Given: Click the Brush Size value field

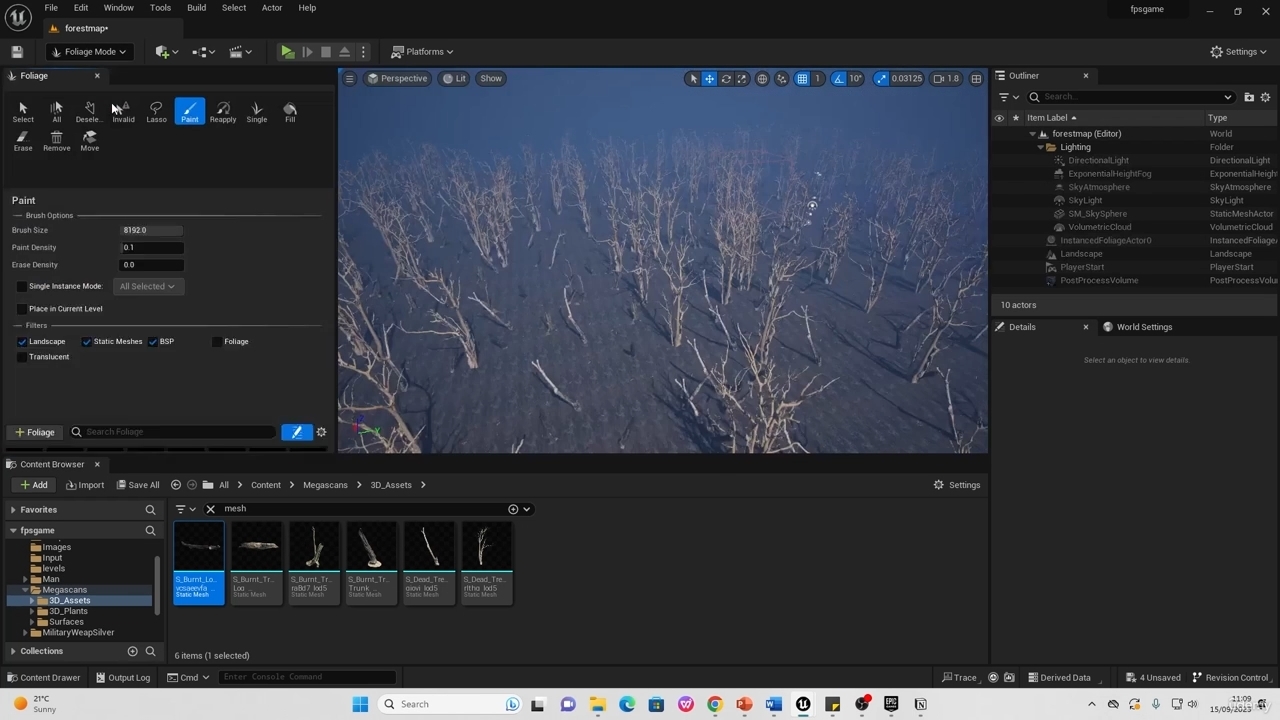Looking at the screenshot, I should click(152, 230).
